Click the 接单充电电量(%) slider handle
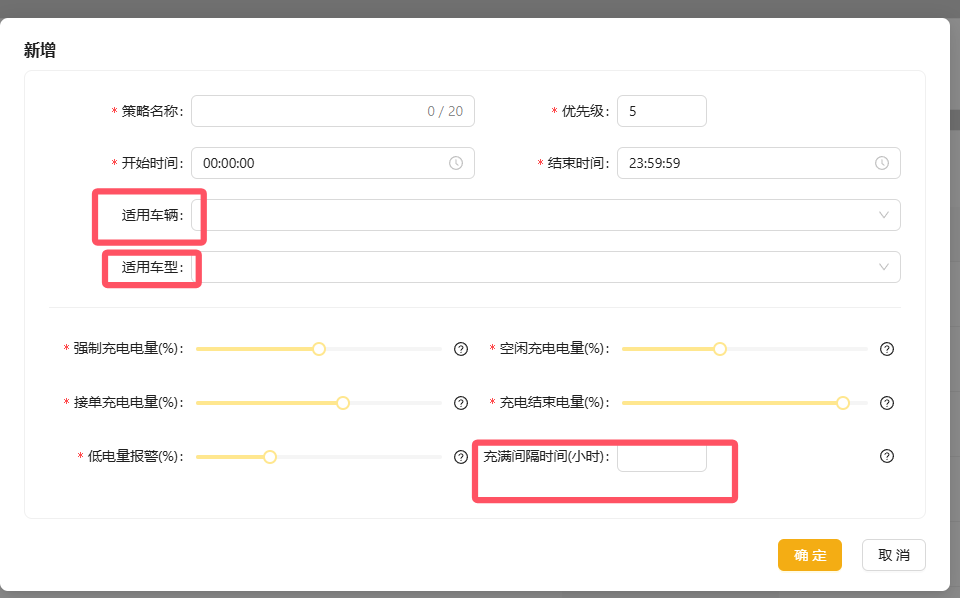960x598 pixels. pyautogui.click(x=343, y=403)
